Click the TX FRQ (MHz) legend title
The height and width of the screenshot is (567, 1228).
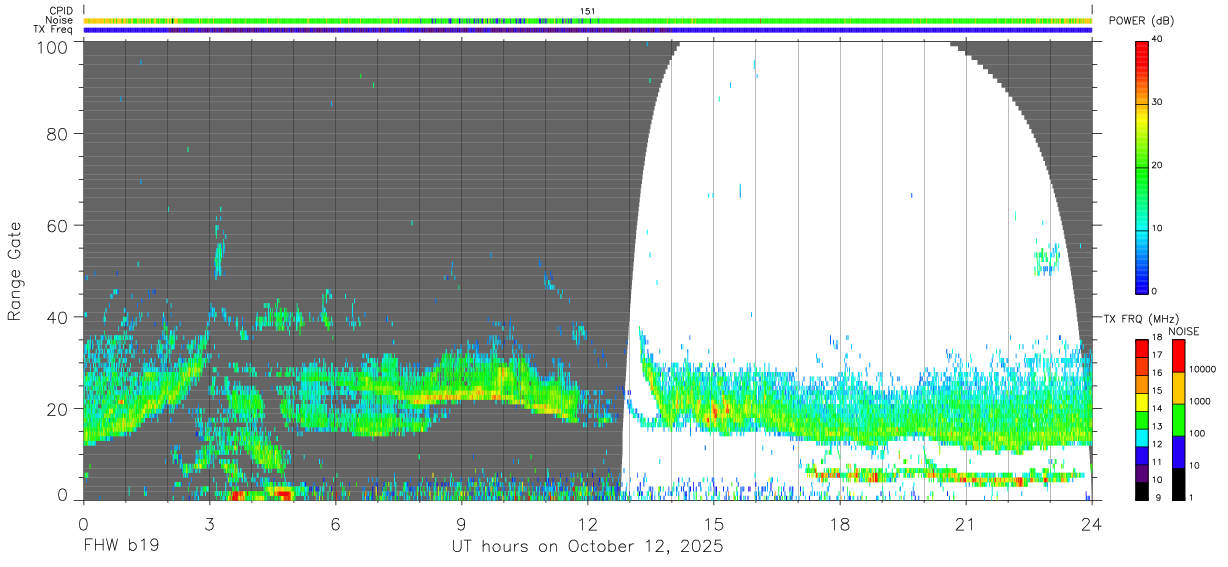point(1141,318)
